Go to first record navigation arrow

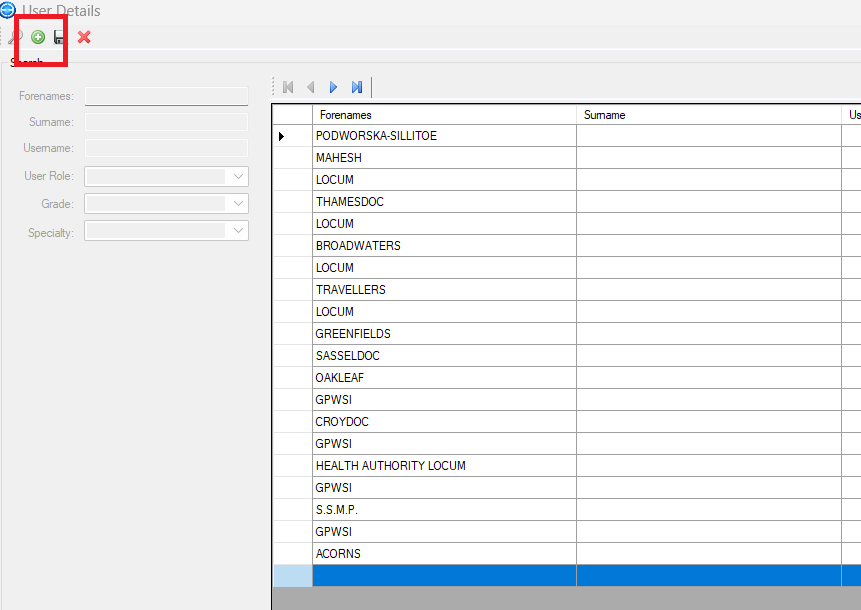[288, 87]
